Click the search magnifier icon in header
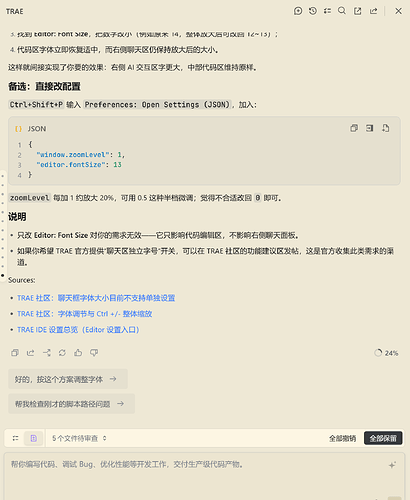 click(x=342, y=11)
